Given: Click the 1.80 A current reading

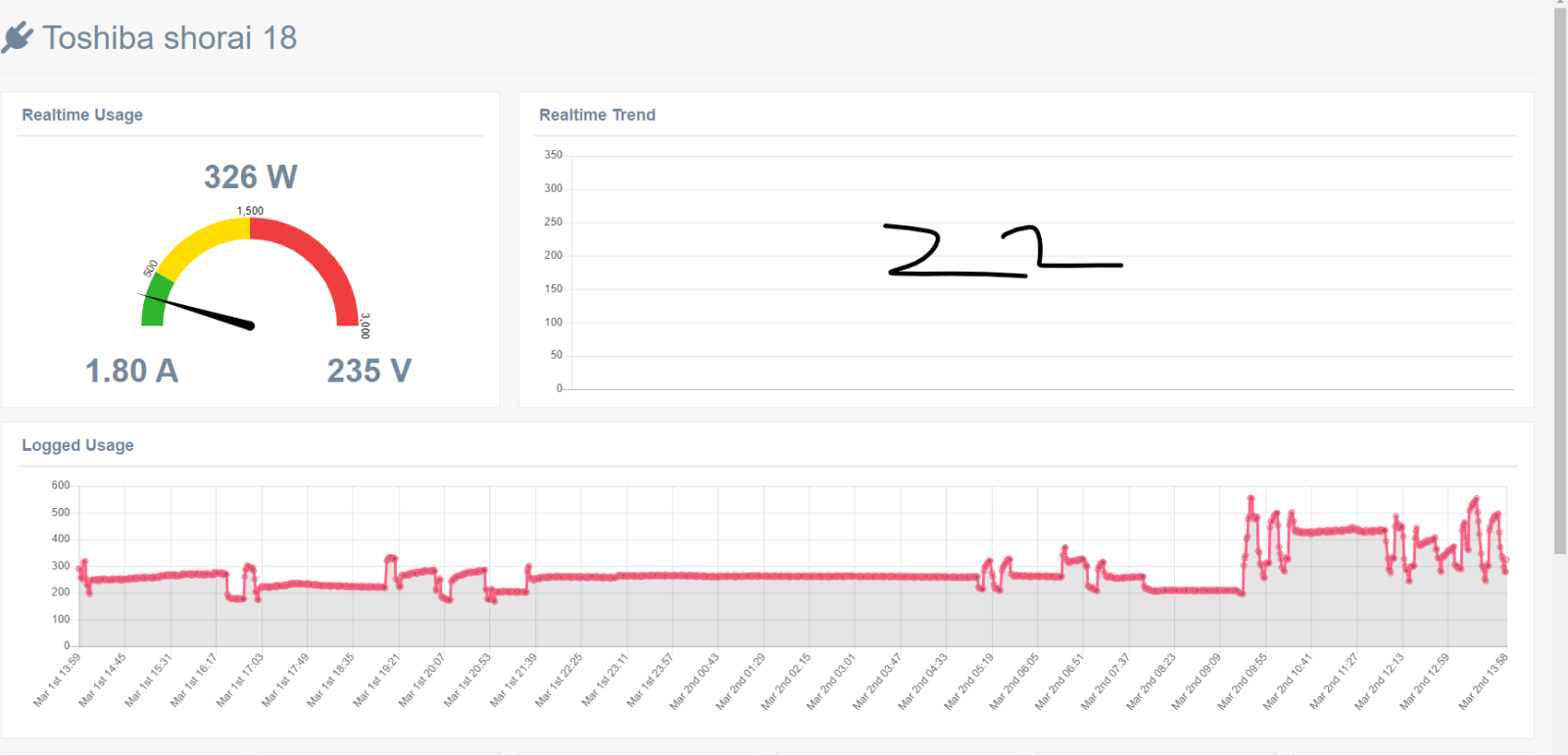Looking at the screenshot, I should [131, 371].
